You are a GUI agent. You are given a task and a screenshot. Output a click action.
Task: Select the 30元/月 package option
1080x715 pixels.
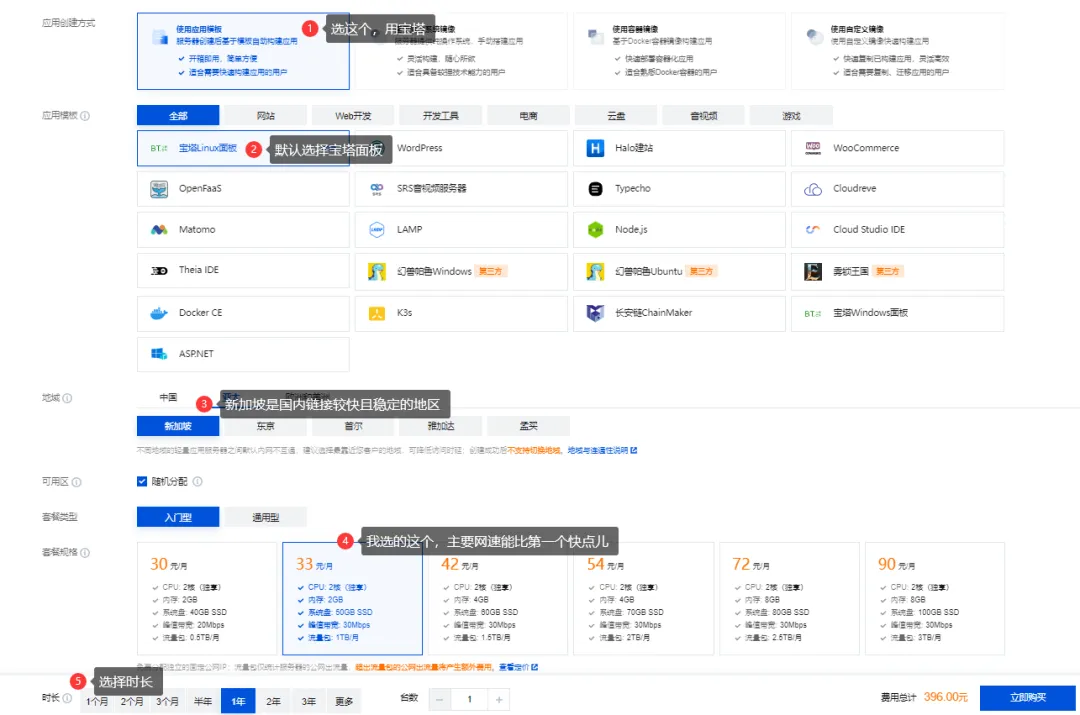click(207, 598)
